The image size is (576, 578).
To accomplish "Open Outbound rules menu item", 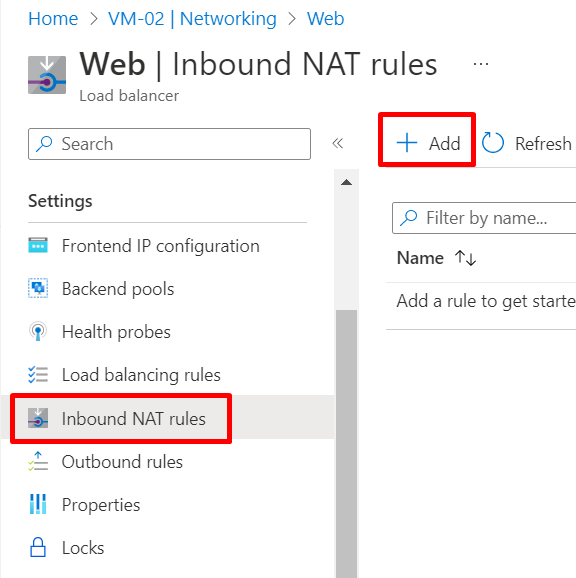I will 122,462.
